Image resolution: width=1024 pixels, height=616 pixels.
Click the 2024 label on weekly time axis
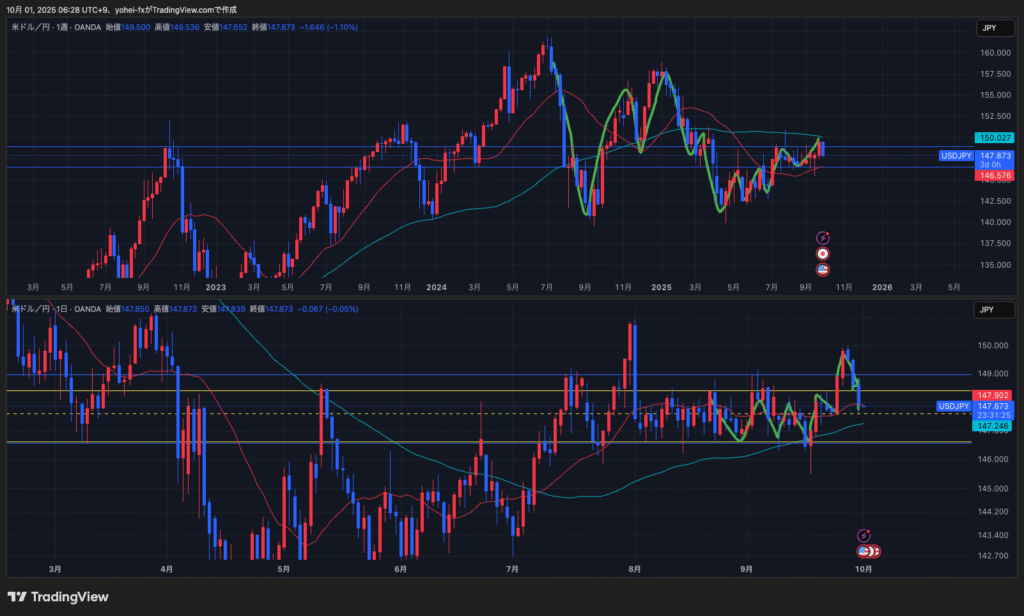436,287
